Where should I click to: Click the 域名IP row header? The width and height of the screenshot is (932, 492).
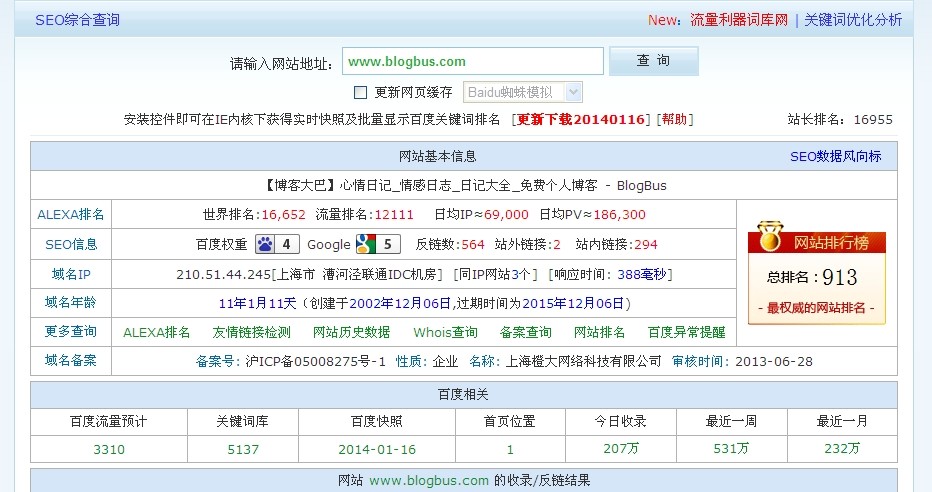tap(71, 274)
